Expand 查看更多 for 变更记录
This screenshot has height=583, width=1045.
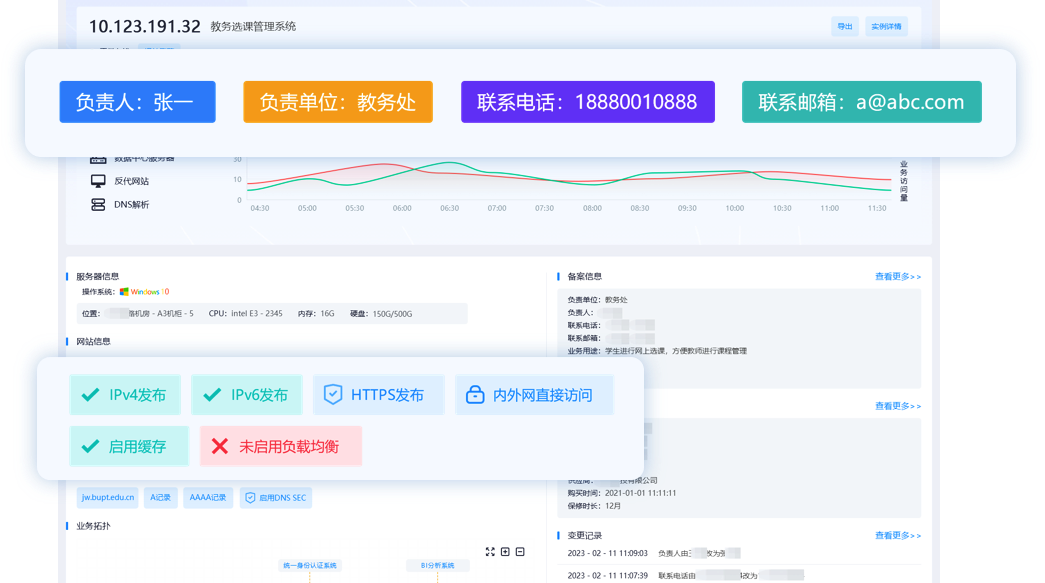point(897,536)
